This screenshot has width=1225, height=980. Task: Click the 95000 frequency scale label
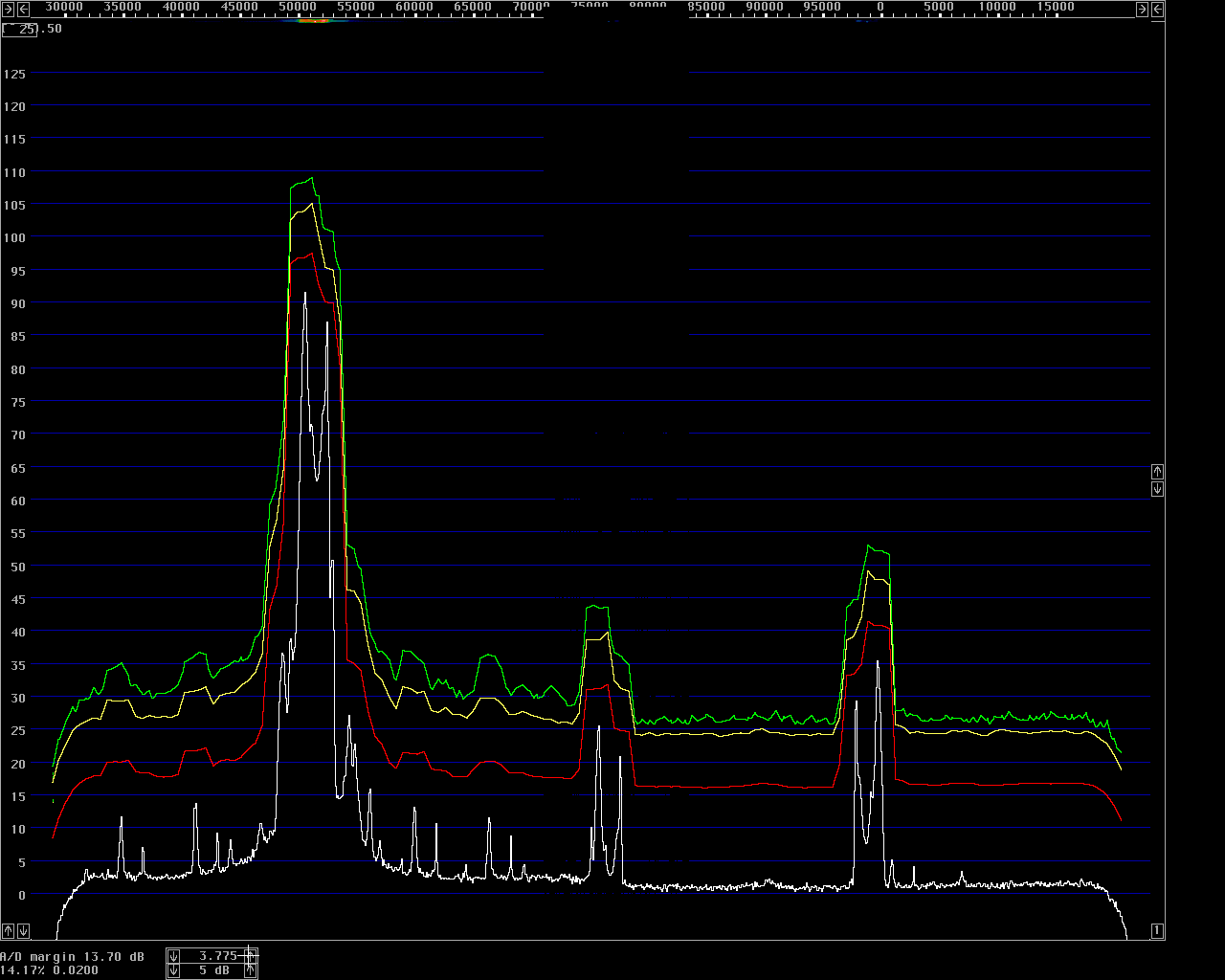(822, 7)
